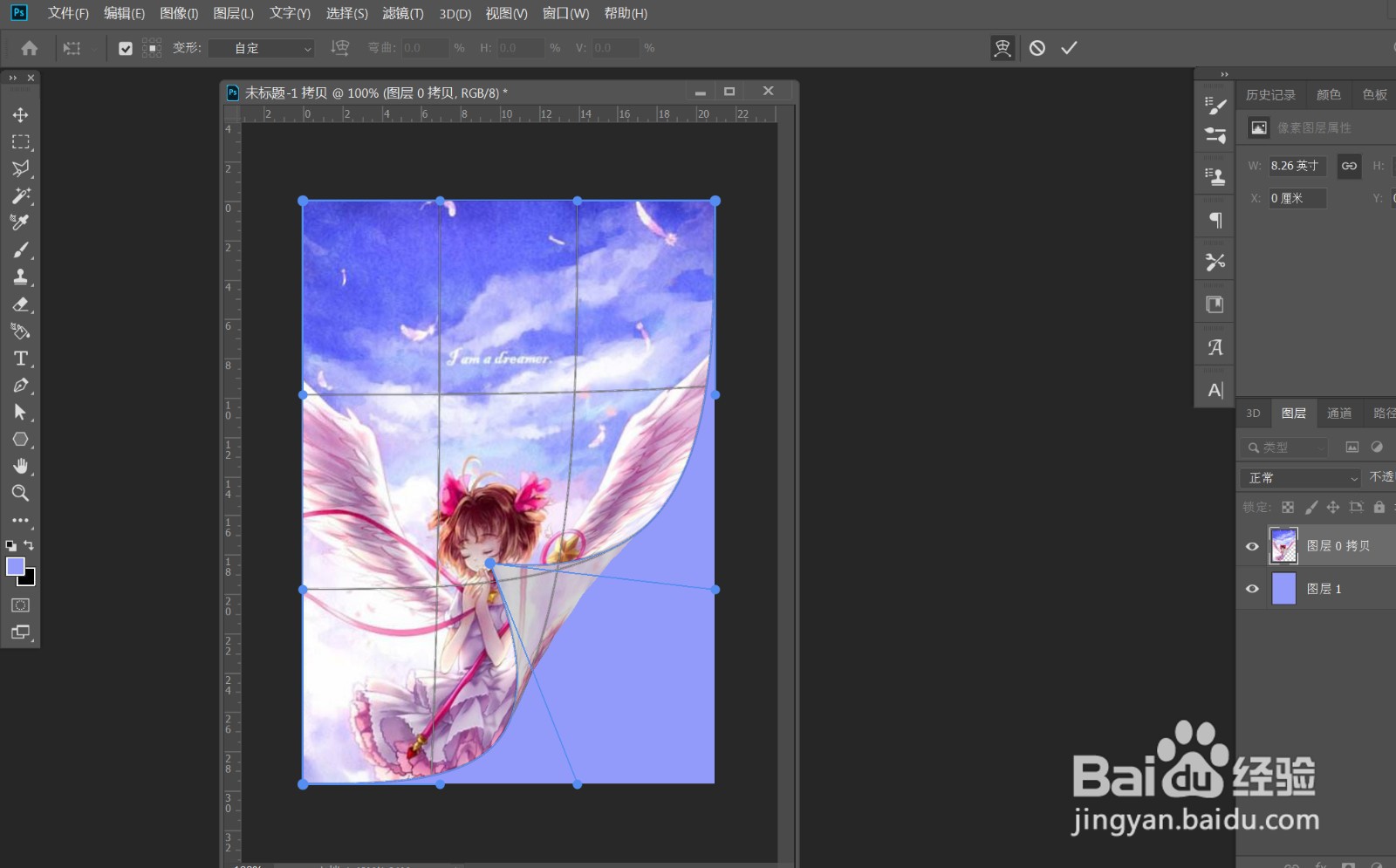Select the Type tool

point(20,359)
